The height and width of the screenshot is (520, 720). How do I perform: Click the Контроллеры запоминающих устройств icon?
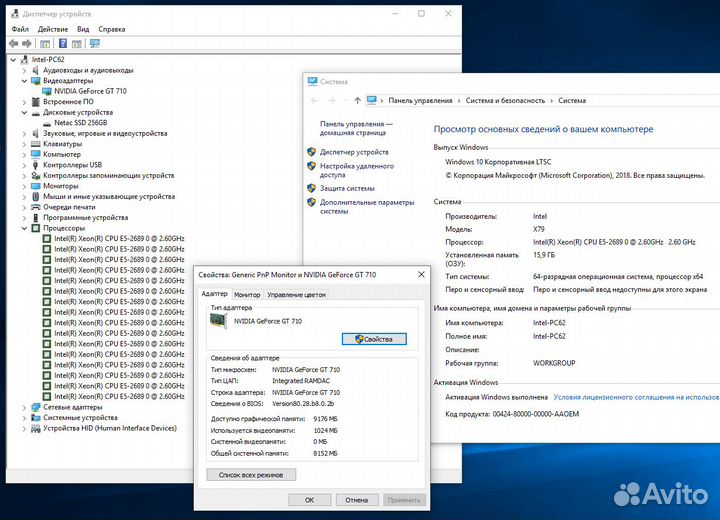click(36, 175)
